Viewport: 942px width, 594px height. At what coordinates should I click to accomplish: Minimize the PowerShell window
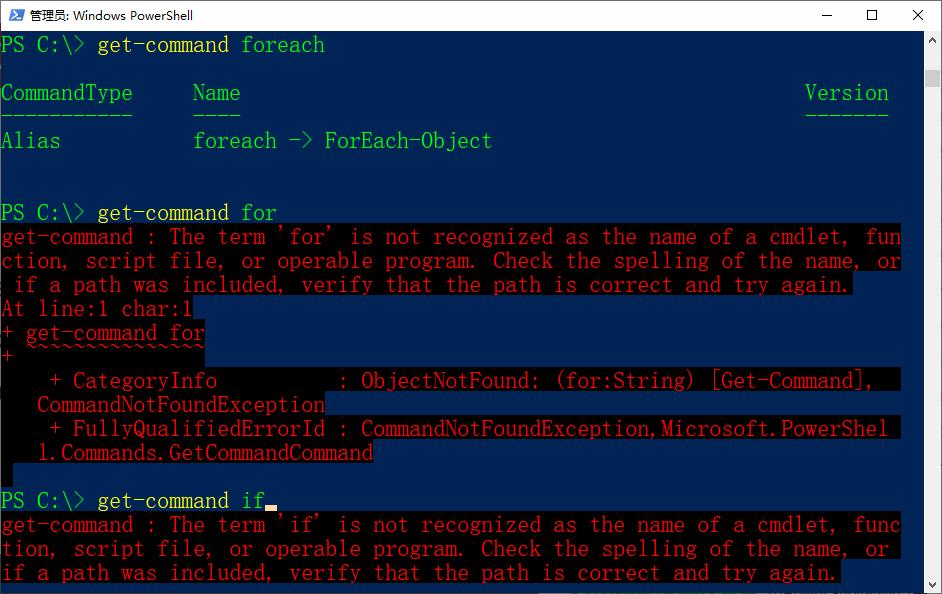pyautogui.click(x=827, y=15)
